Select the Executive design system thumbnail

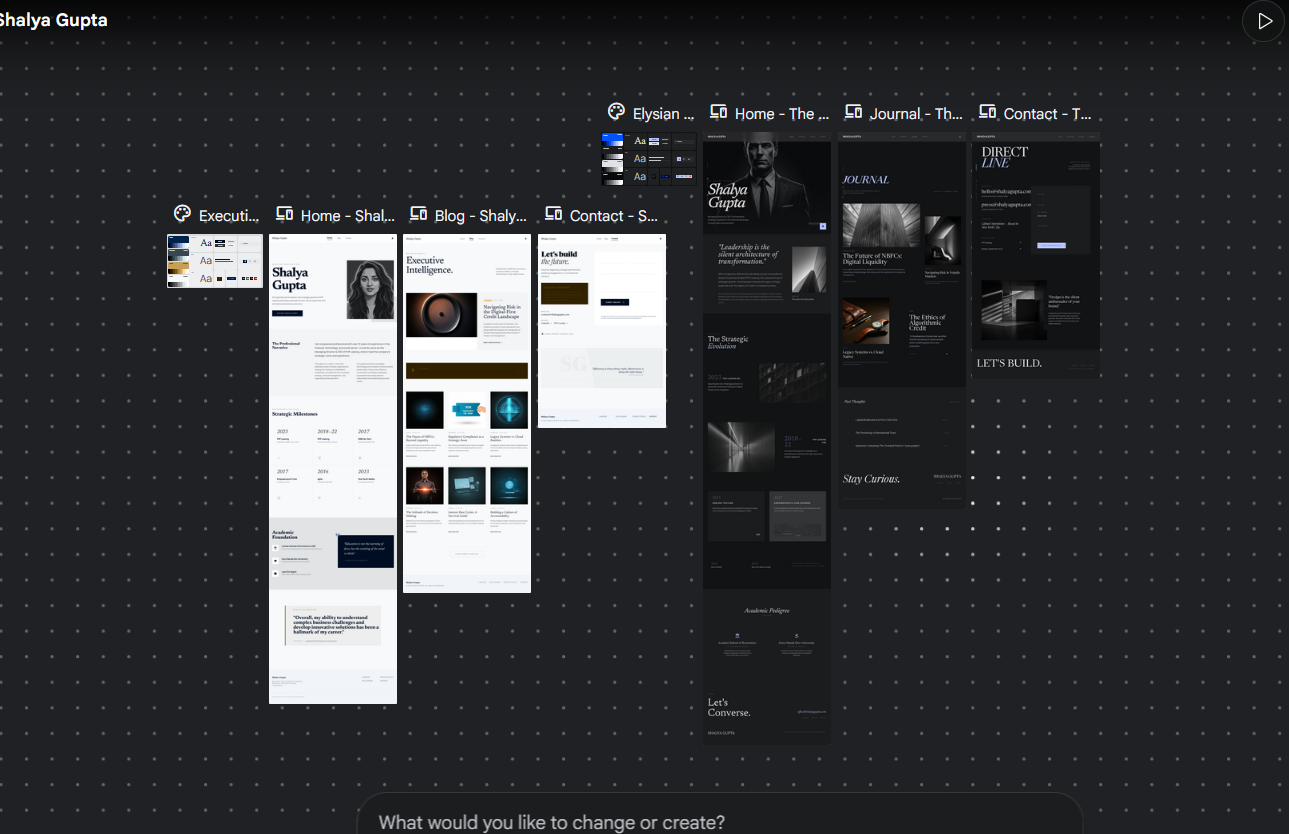click(x=215, y=261)
